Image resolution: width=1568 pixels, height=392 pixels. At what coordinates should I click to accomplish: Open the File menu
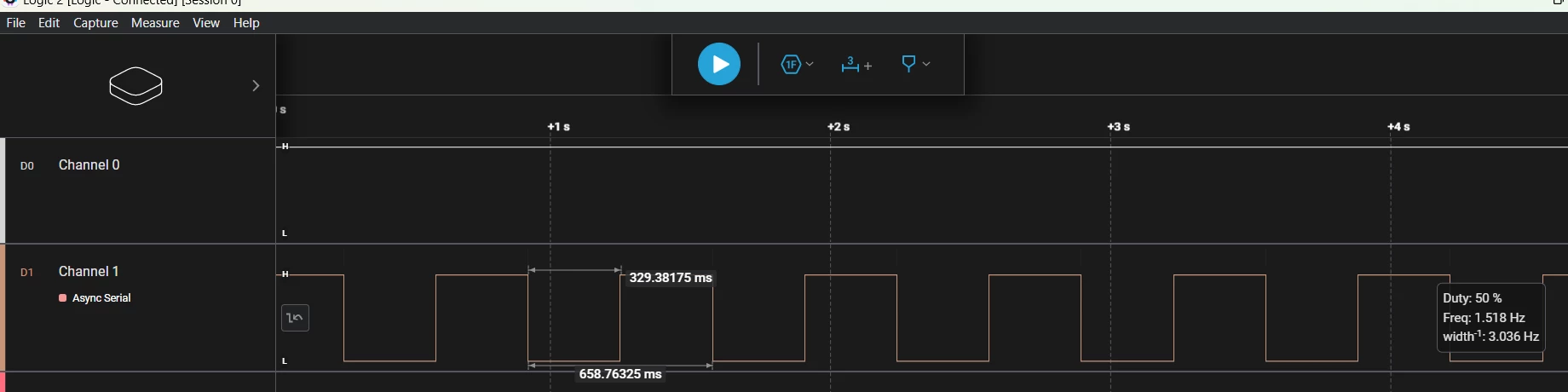pyautogui.click(x=16, y=23)
